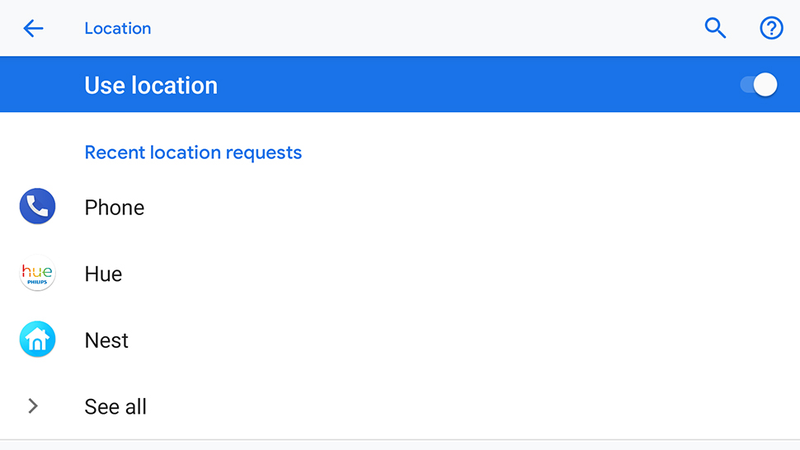Click the See all text
This screenshot has width=800, height=450.
click(x=116, y=407)
